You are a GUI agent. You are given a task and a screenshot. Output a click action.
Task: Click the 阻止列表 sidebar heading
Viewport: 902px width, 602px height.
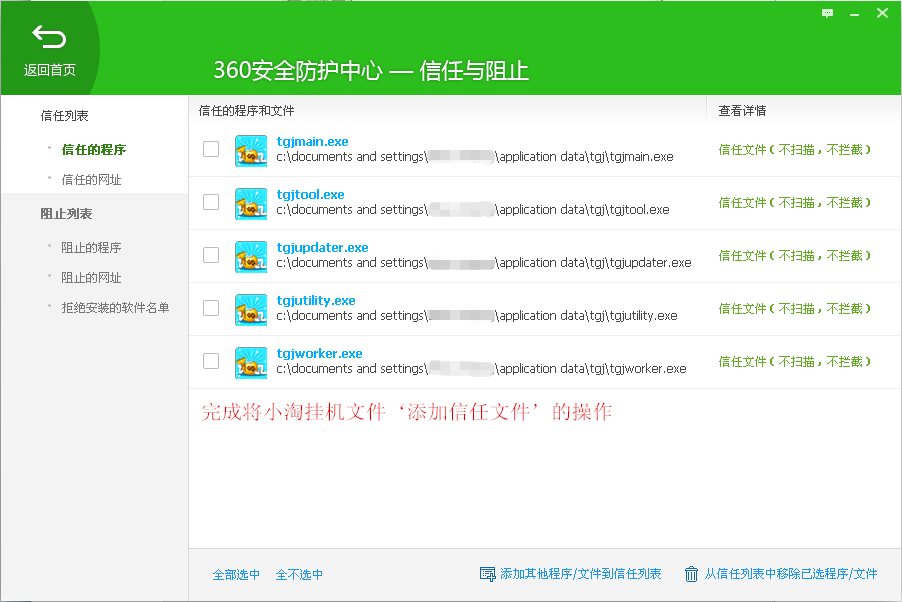click(x=66, y=214)
